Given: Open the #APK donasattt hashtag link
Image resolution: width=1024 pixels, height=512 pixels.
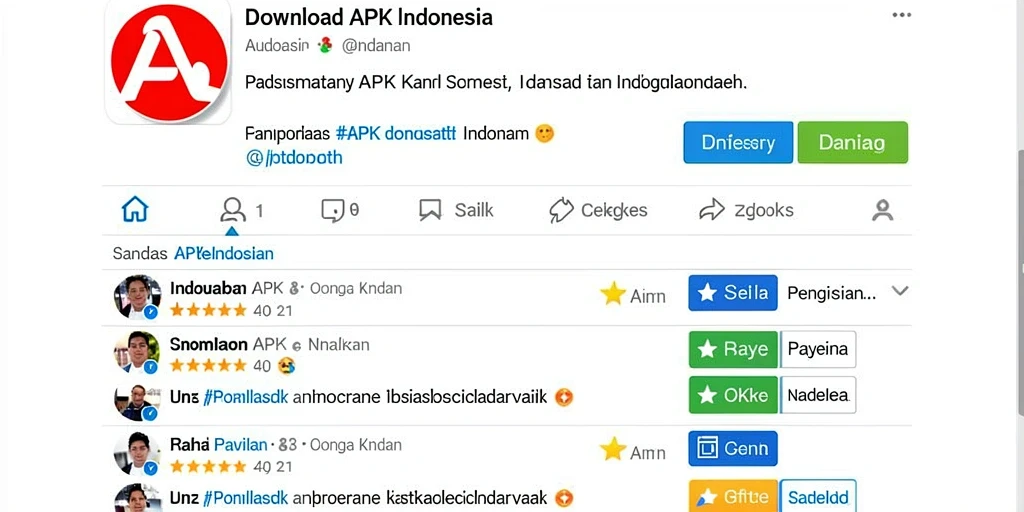Looking at the screenshot, I should point(396,134).
